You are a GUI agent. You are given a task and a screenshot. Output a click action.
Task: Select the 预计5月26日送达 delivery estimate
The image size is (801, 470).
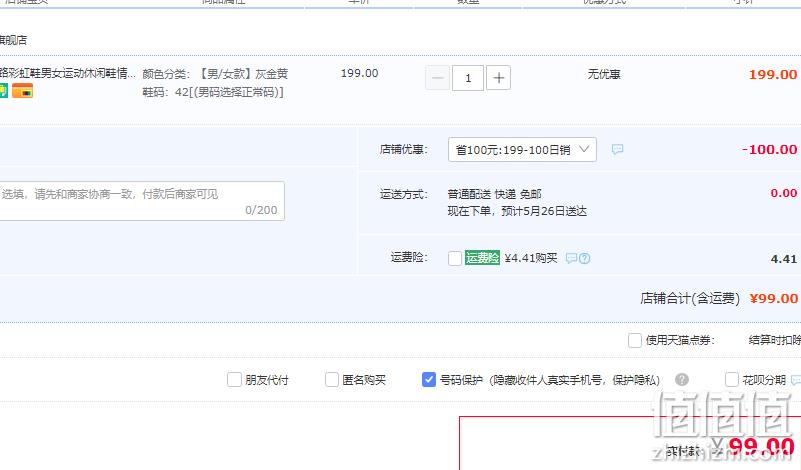pyautogui.click(x=544, y=212)
